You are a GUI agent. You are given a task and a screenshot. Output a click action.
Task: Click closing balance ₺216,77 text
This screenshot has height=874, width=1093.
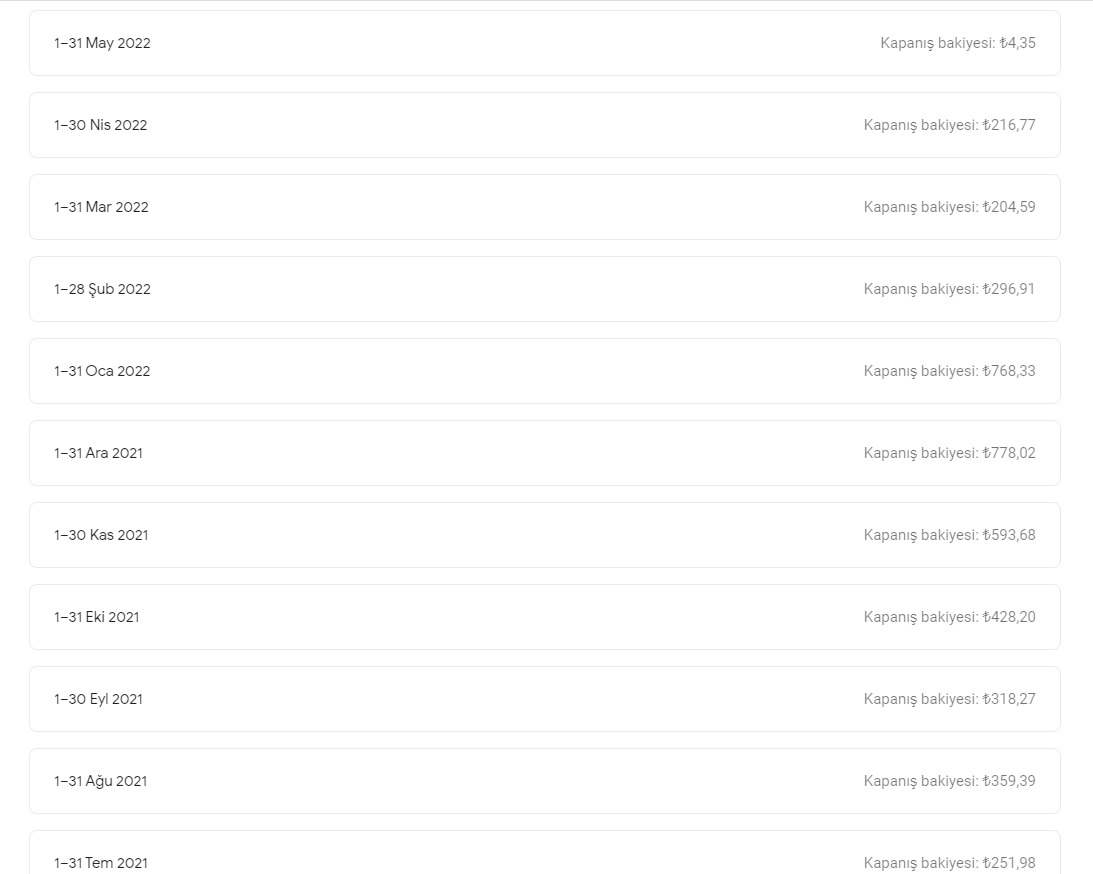949,125
